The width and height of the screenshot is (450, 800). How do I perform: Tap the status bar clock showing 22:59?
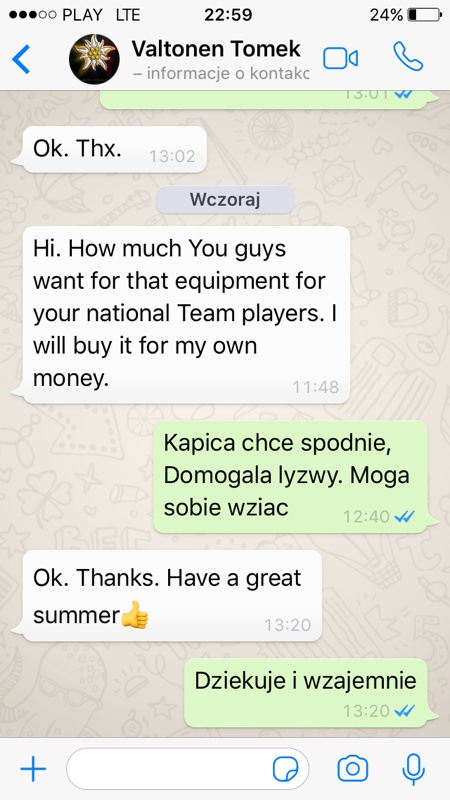pyautogui.click(x=228, y=15)
